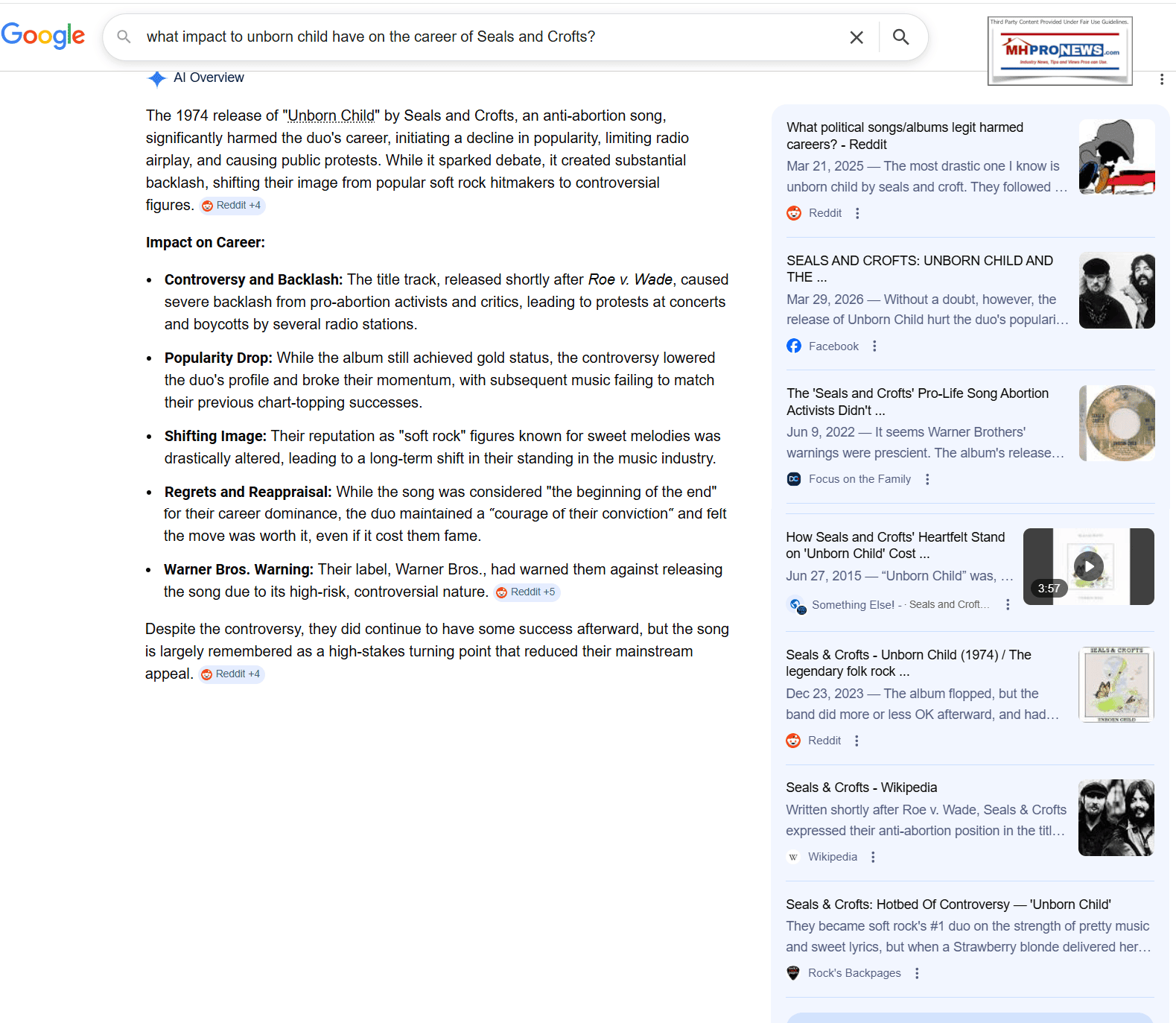Image resolution: width=1176 pixels, height=1023 pixels.
Task: Click the magnifying glass search button
Action: click(900, 37)
